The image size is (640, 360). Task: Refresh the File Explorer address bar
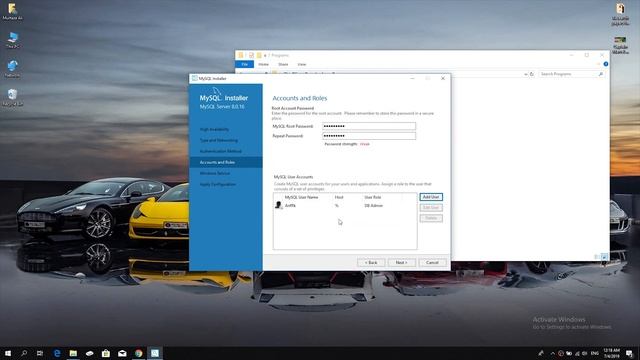(x=531, y=74)
